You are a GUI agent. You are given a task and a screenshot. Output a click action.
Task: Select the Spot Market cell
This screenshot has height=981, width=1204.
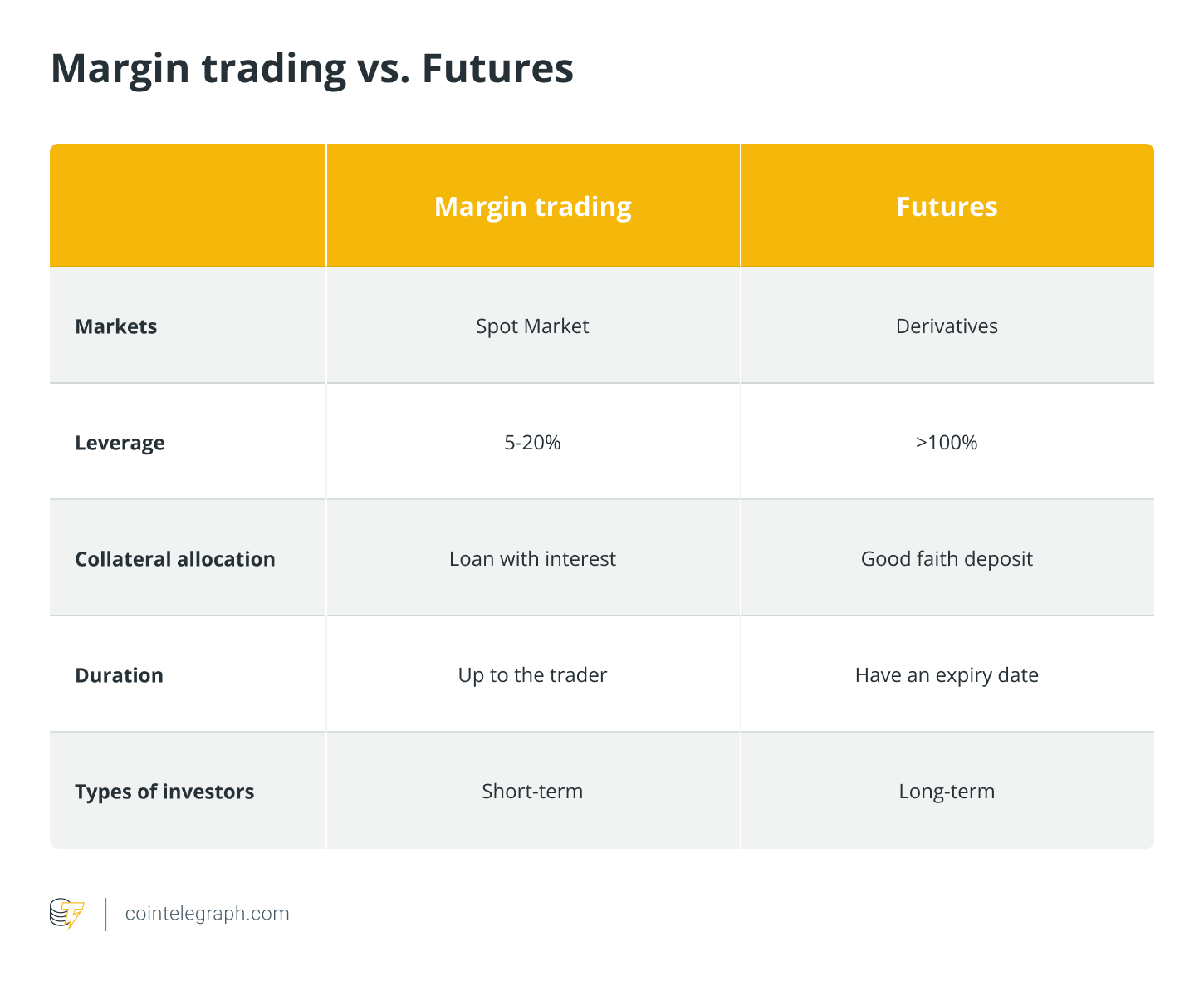532,326
